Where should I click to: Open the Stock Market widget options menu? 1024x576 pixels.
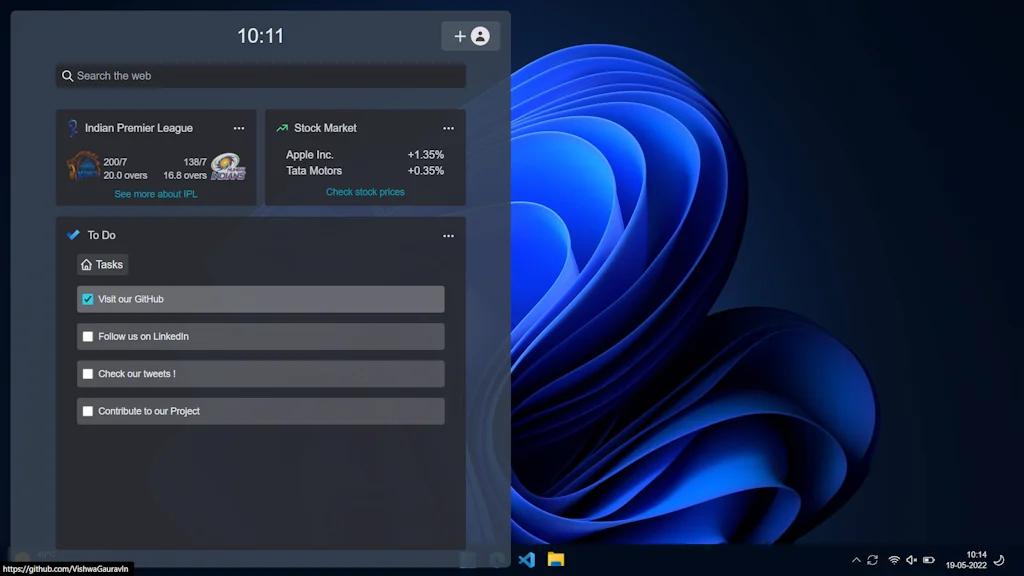tap(448, 128)
